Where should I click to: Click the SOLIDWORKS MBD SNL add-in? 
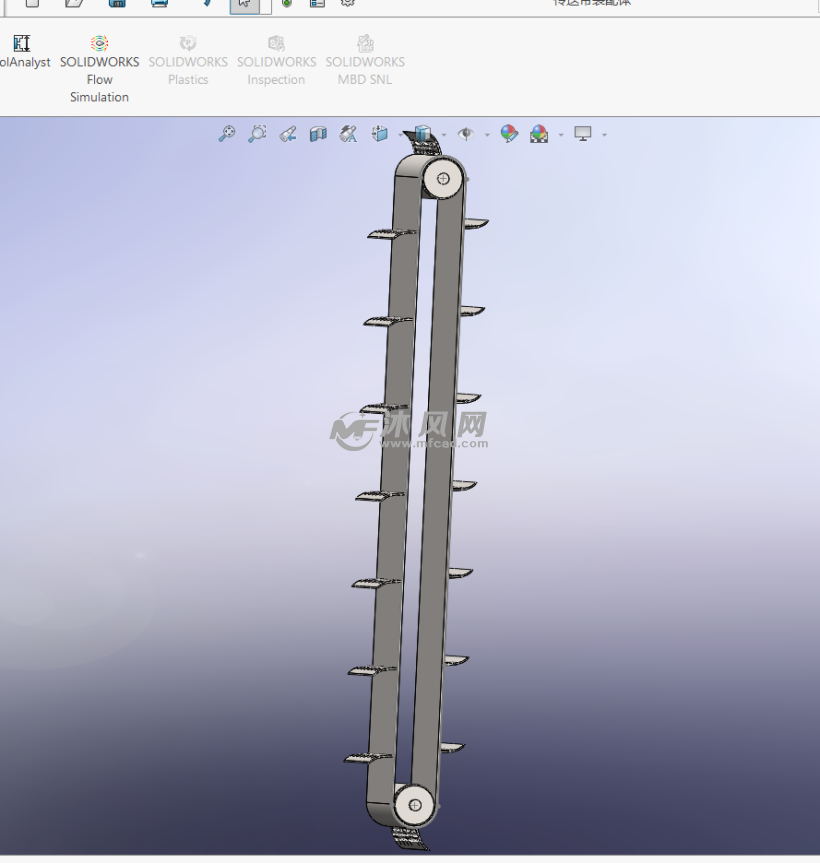coord(365,61)
